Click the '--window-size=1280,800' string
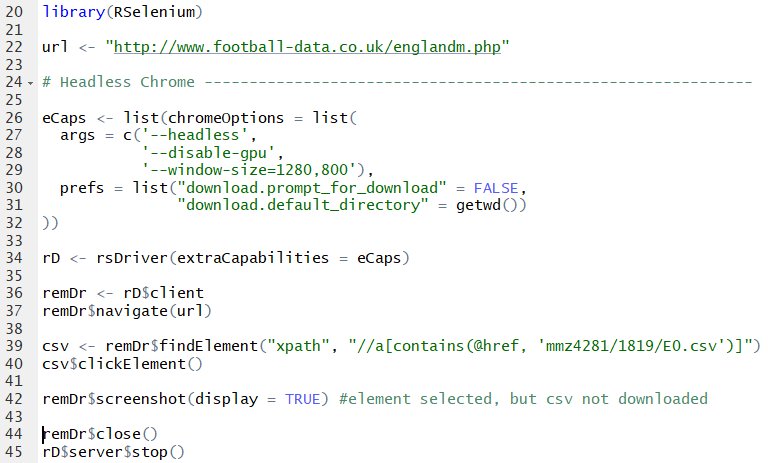Image resolution: width=768 pixels, height=463 pixels. 248,170
